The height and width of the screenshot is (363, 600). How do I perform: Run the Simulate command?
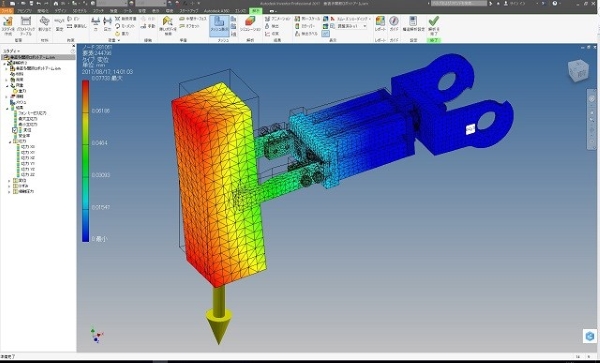250,24
